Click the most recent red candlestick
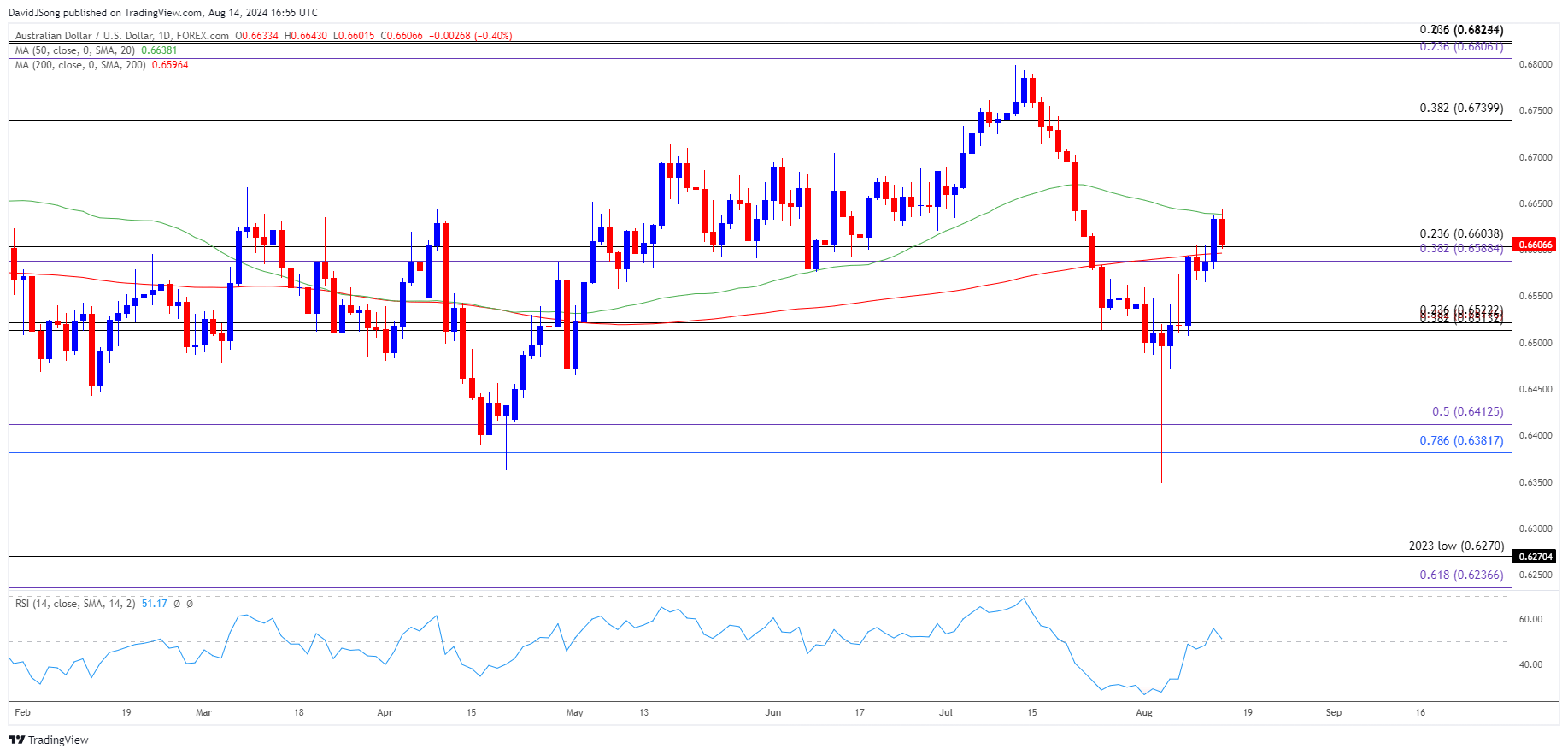The height and width of the screenshot is (755, 1568). (x=1222, y=232)
